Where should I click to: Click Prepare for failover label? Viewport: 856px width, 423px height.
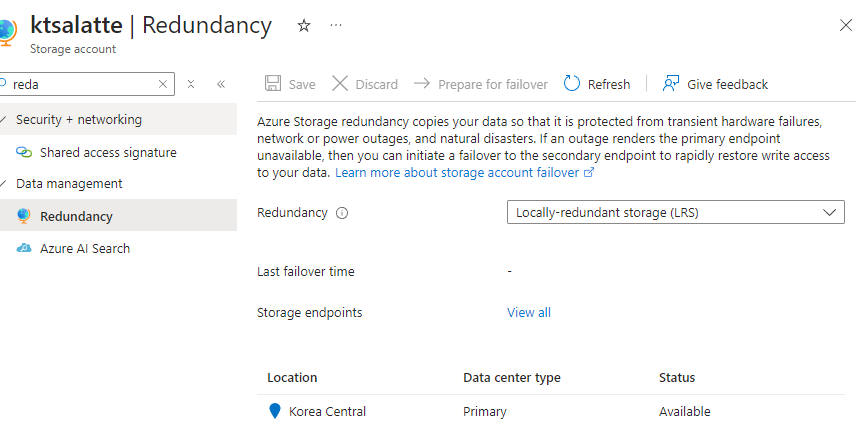[493, 85]
